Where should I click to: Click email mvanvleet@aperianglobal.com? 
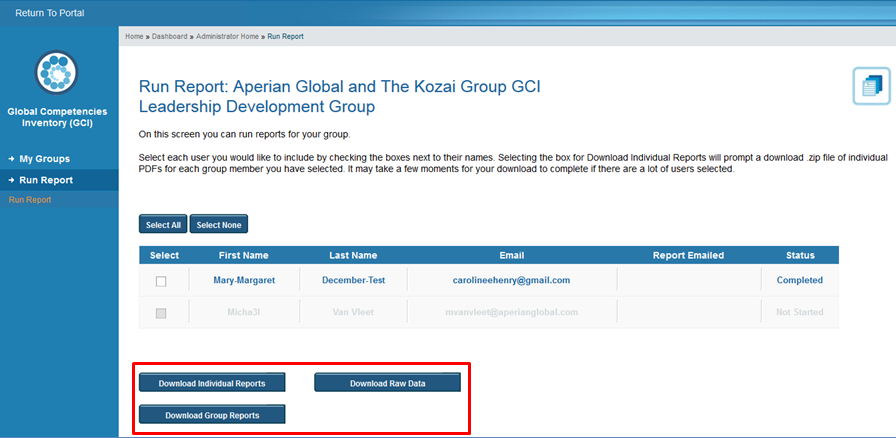pos(511,312)
